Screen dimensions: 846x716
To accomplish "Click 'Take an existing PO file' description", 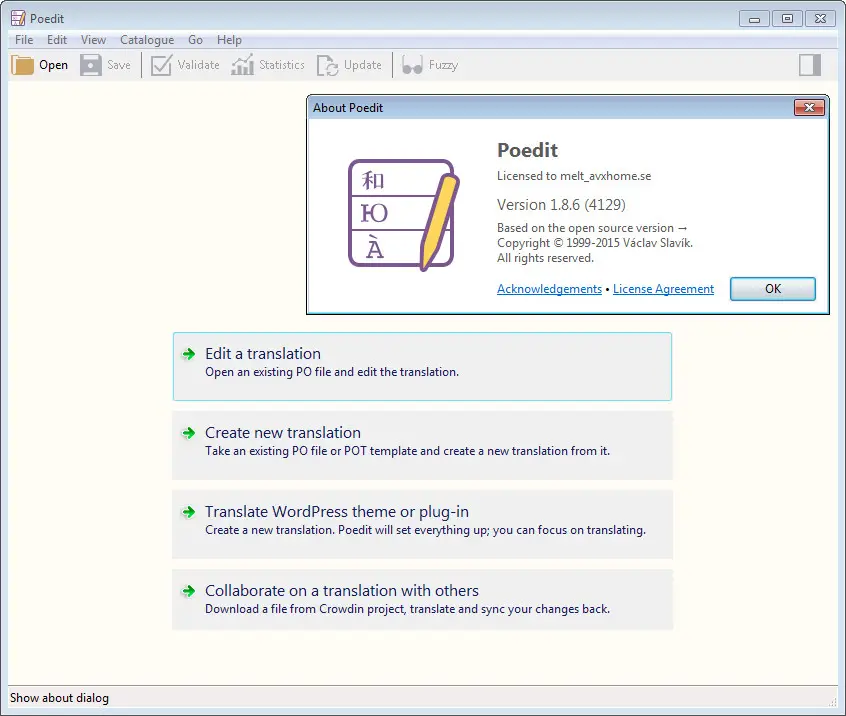I will pyautogui.click(x=407, y=451).
